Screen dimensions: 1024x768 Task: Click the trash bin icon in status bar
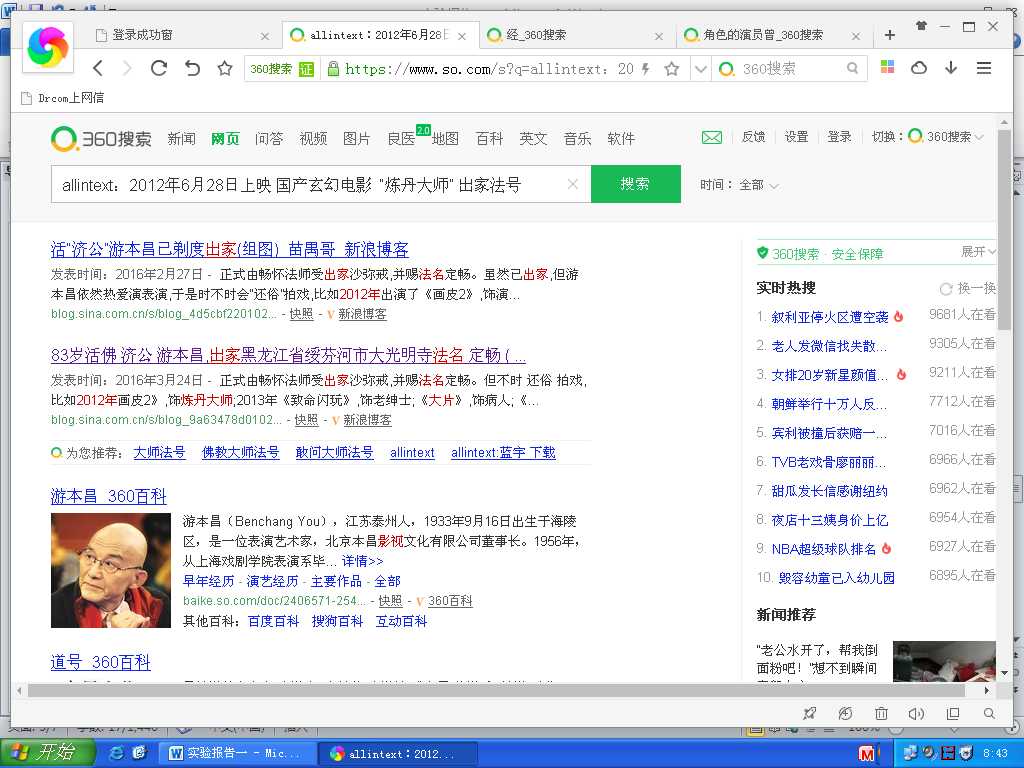(x=881, y=714)
